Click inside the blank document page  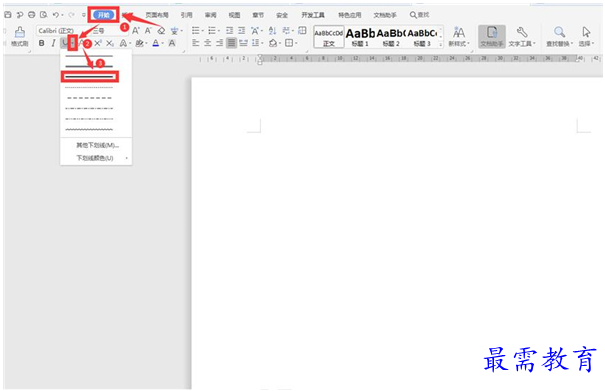click(397, 232)
